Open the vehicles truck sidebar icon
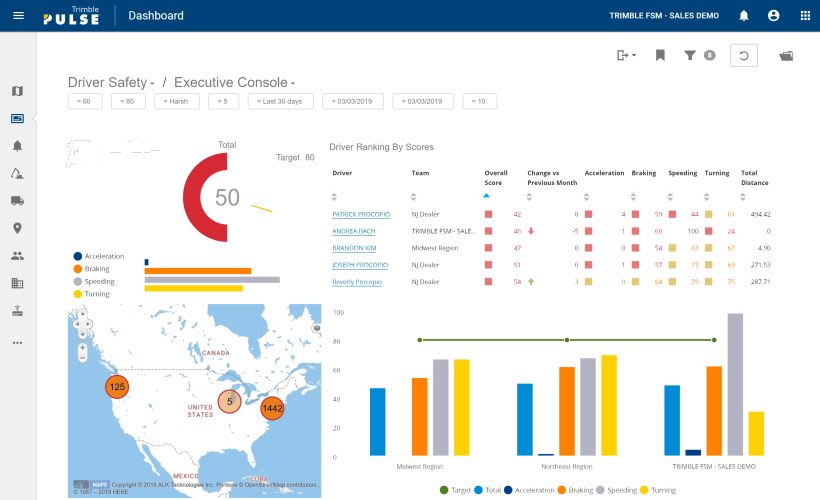The image size is (820, 500). (x=17, y=201)
